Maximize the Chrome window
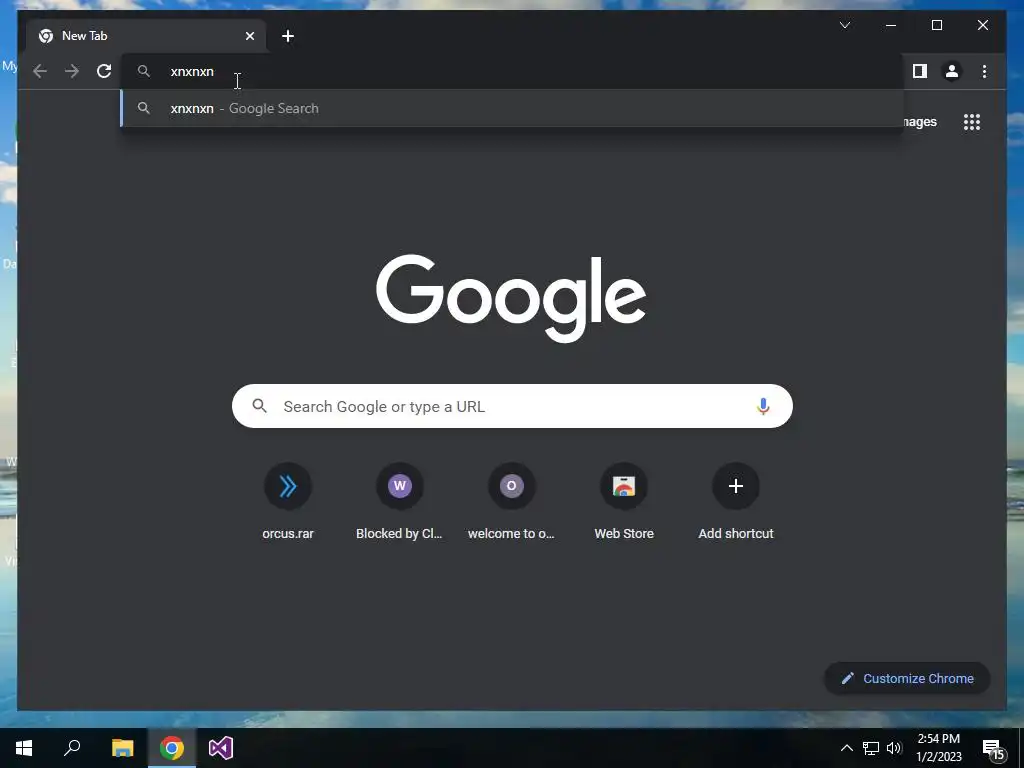The image size is (1024, 768). [936, 25]
